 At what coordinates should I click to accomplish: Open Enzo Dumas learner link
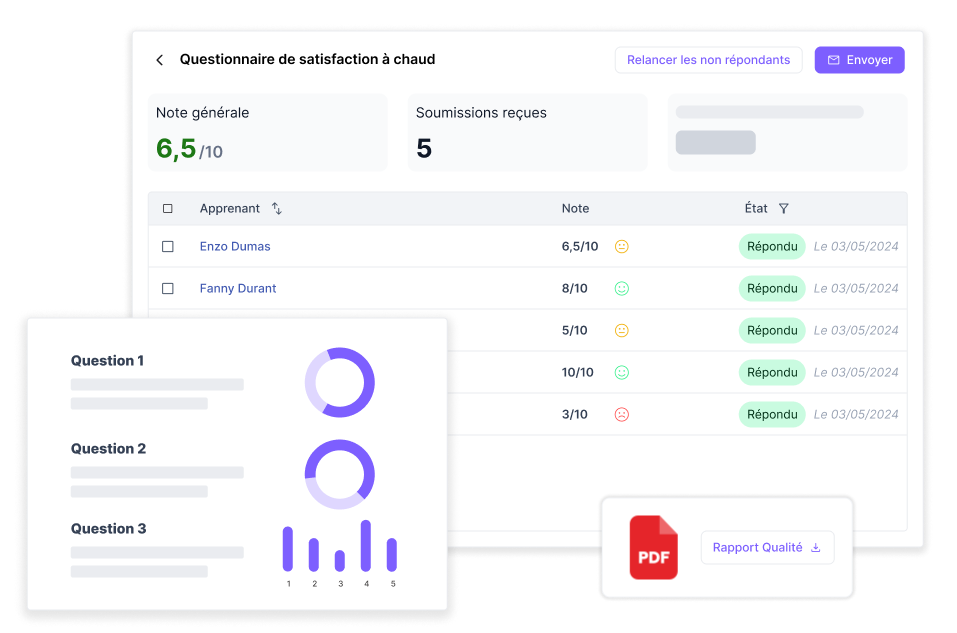click(235, 247)
